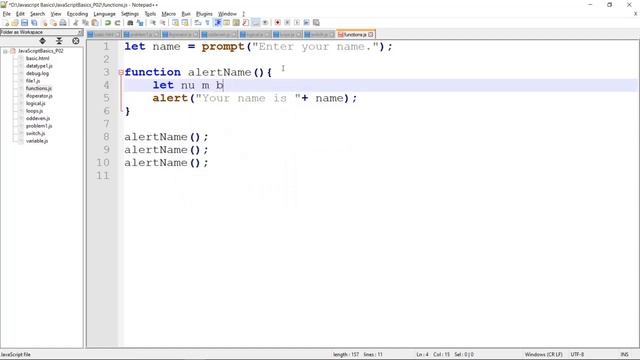
Task: Open loops.js from the workspace tree
Action: (34, 111)
